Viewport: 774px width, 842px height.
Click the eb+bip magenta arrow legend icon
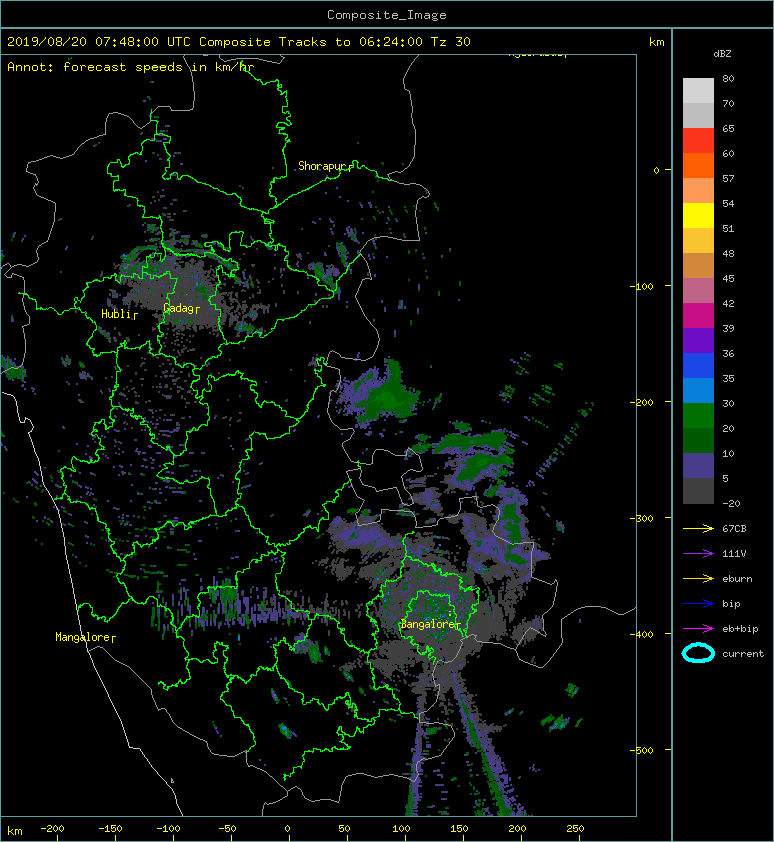coord(698,629)
